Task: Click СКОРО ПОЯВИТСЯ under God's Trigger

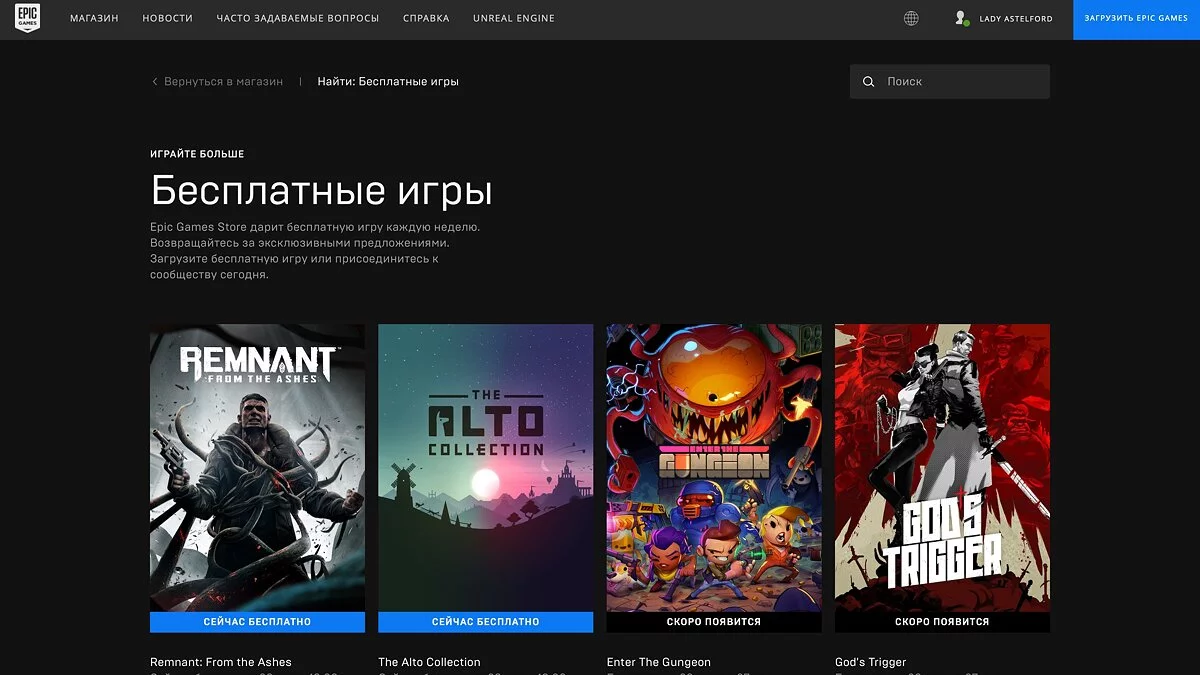Action: point(942,622)
